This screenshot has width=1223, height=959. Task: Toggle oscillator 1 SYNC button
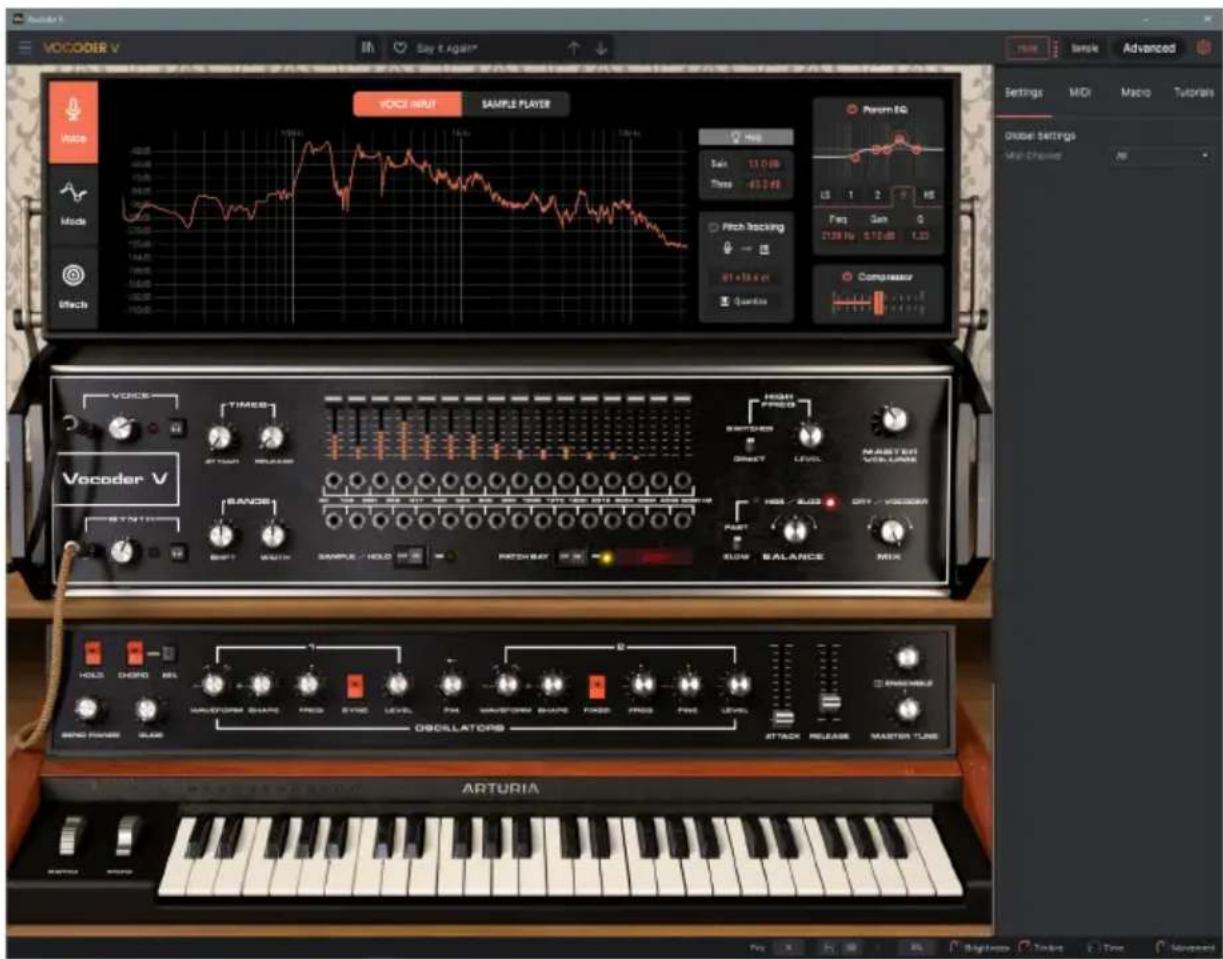(x=354, y=685)
